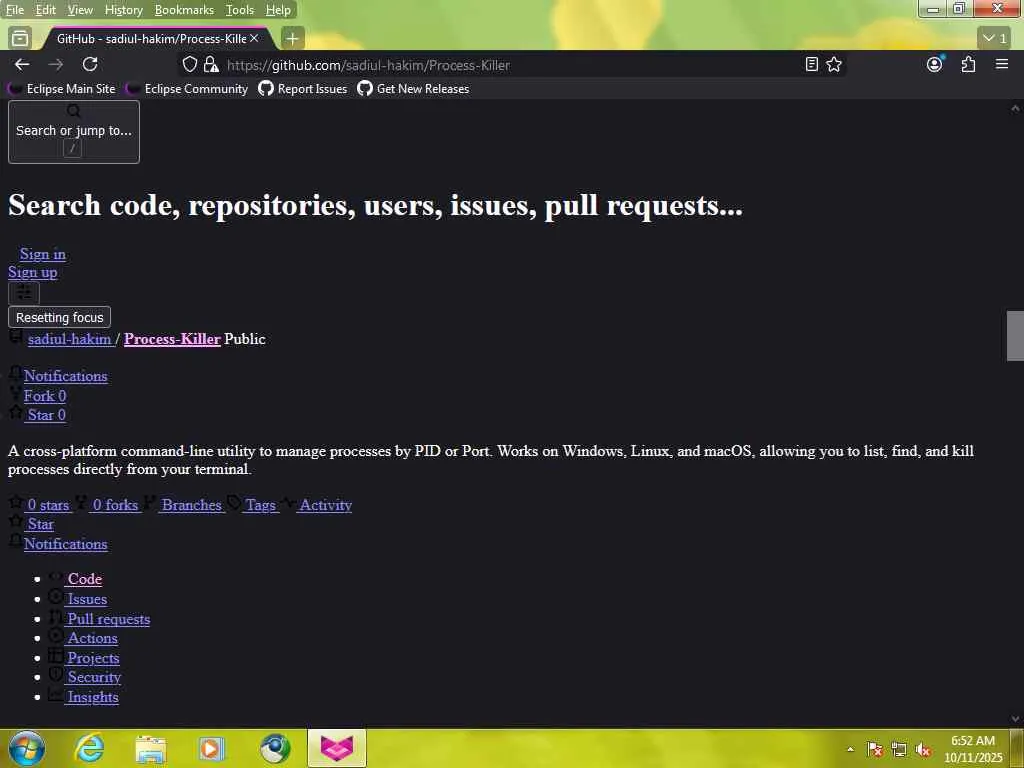Image resolution: width=1024 pixels, height=768 pixels.
Task: Click the Windows Start button
Action: pos(27,748)
